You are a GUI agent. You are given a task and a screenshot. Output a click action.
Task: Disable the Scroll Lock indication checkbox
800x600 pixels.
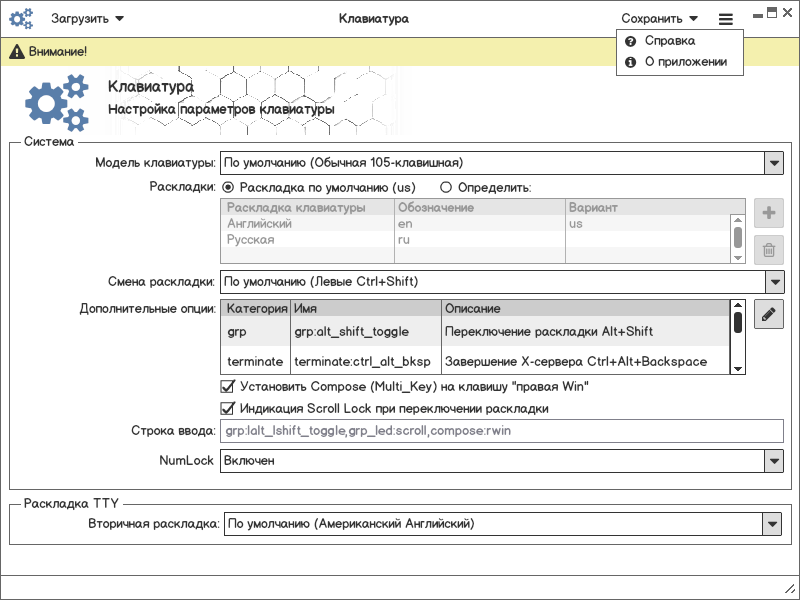coord(227,408)
